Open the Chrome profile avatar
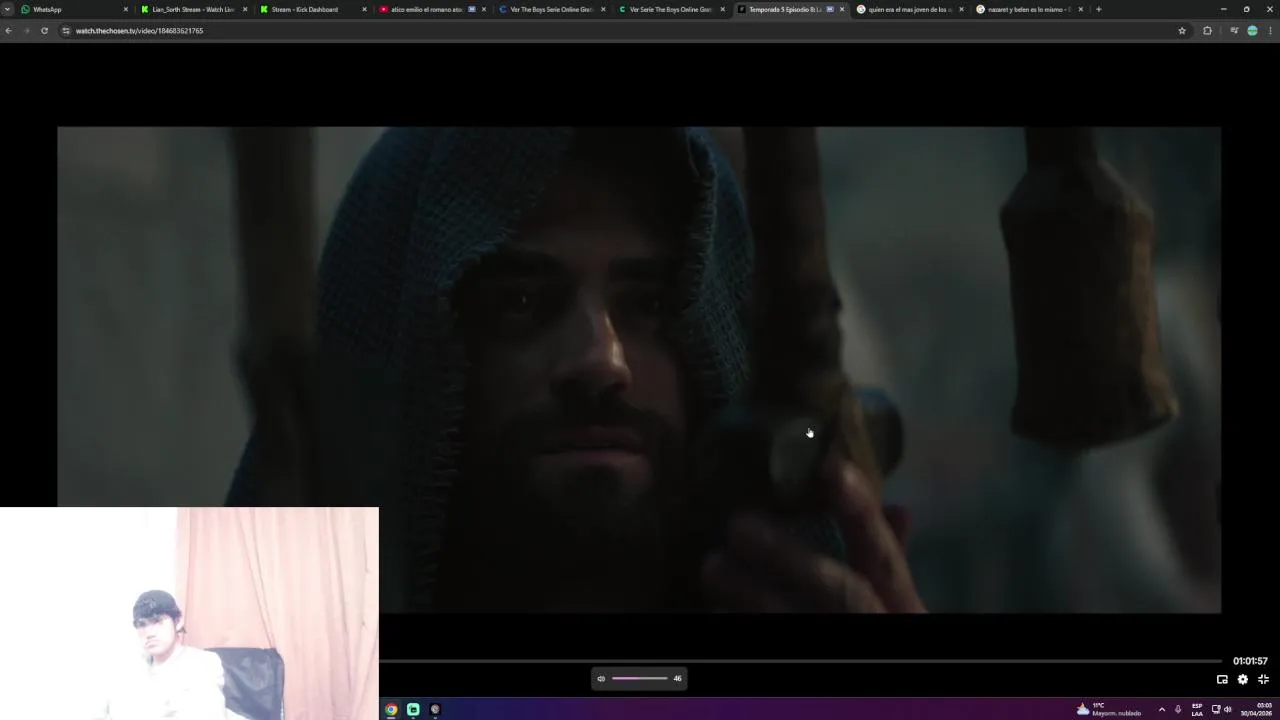Viewport: 1280px width, 720px height. pos(1252,31)
